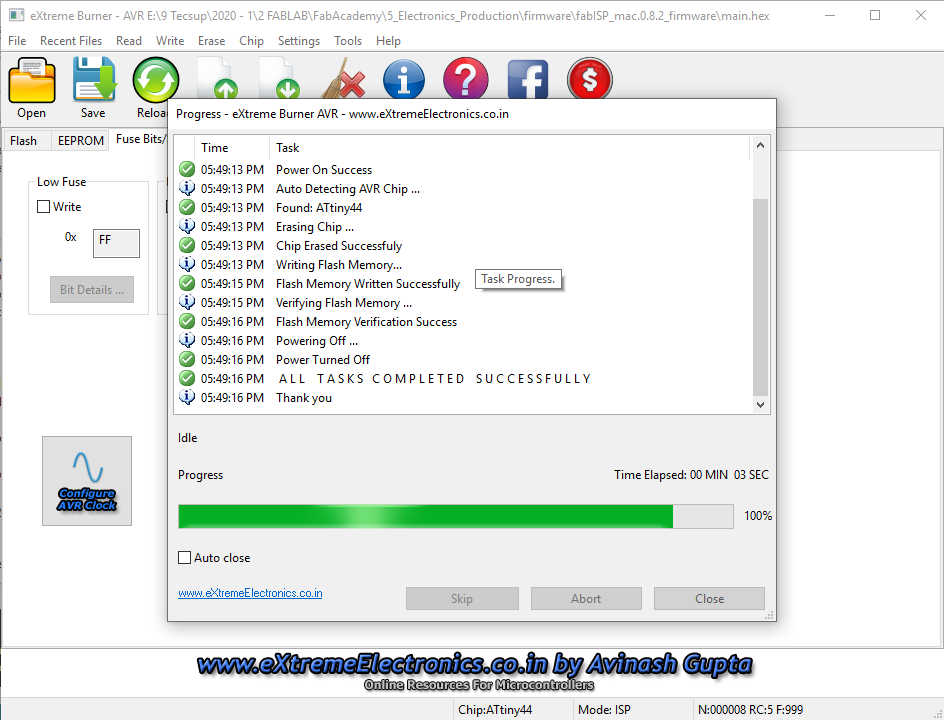
Task: Click the info icon beside Writing Flash Memory
Action: click(187, 264)
